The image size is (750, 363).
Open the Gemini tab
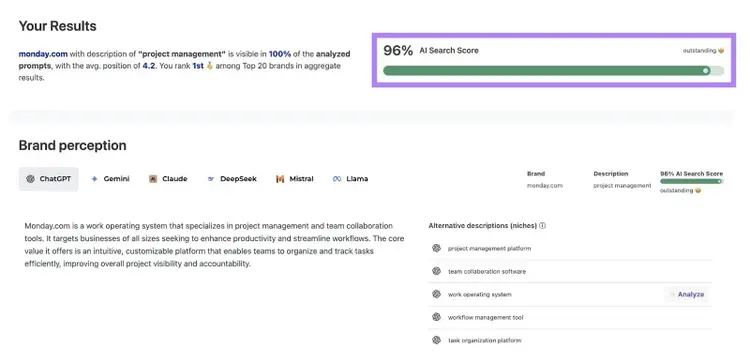click(x=110, y=179)
